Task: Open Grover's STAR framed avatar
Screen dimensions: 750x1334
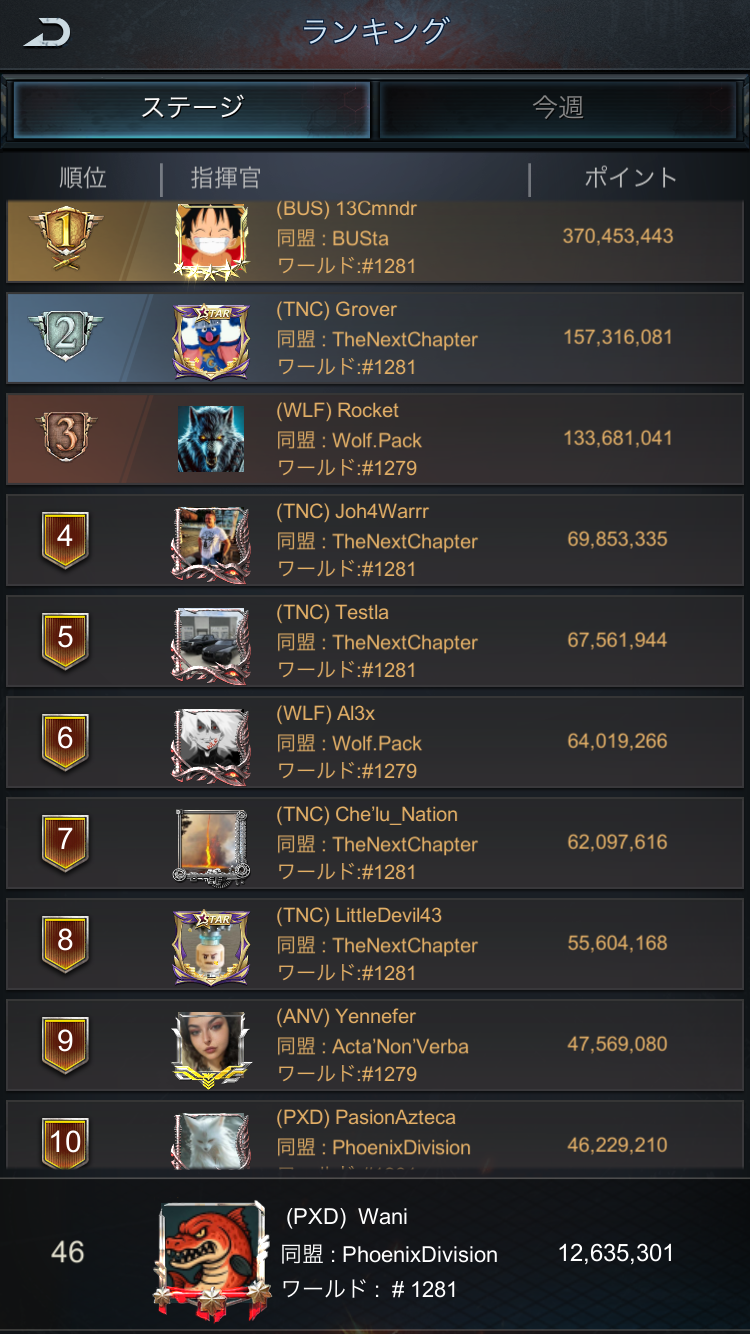Action: tap(211, 341)
